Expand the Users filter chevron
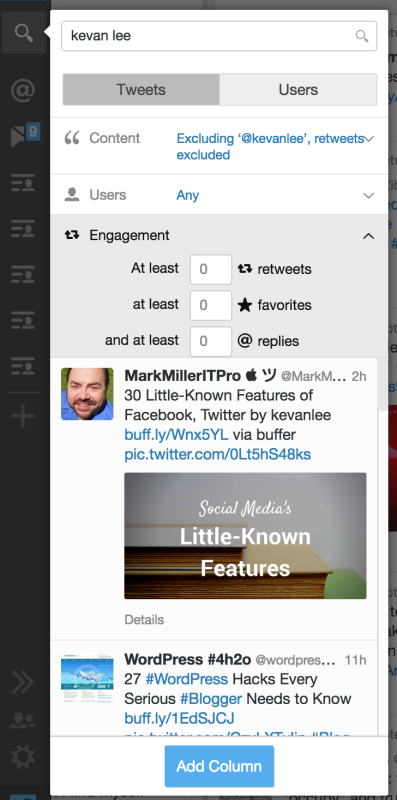This screenshot has width=397, height=800. click(368, 195)
